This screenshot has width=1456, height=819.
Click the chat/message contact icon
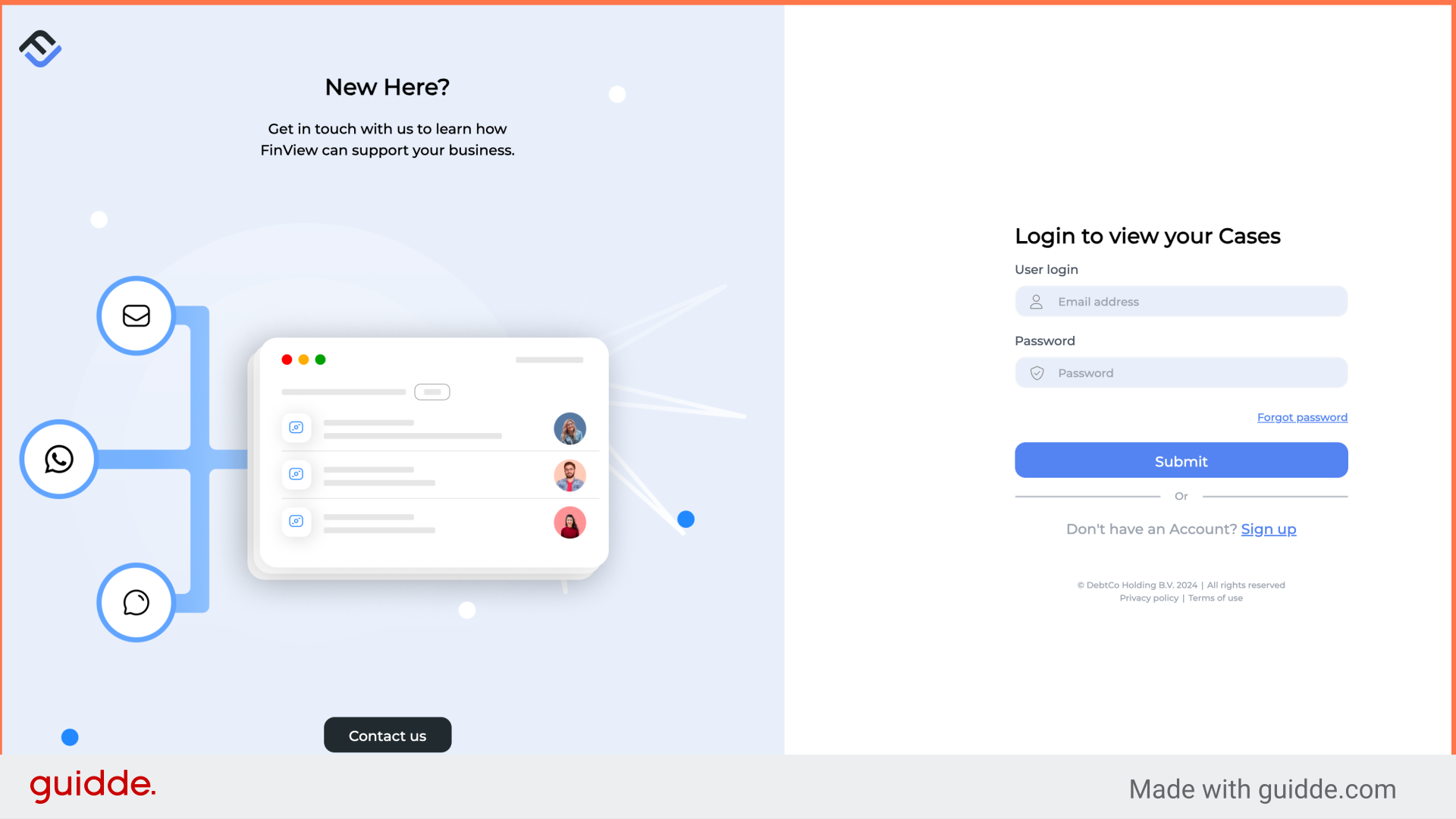136,602
